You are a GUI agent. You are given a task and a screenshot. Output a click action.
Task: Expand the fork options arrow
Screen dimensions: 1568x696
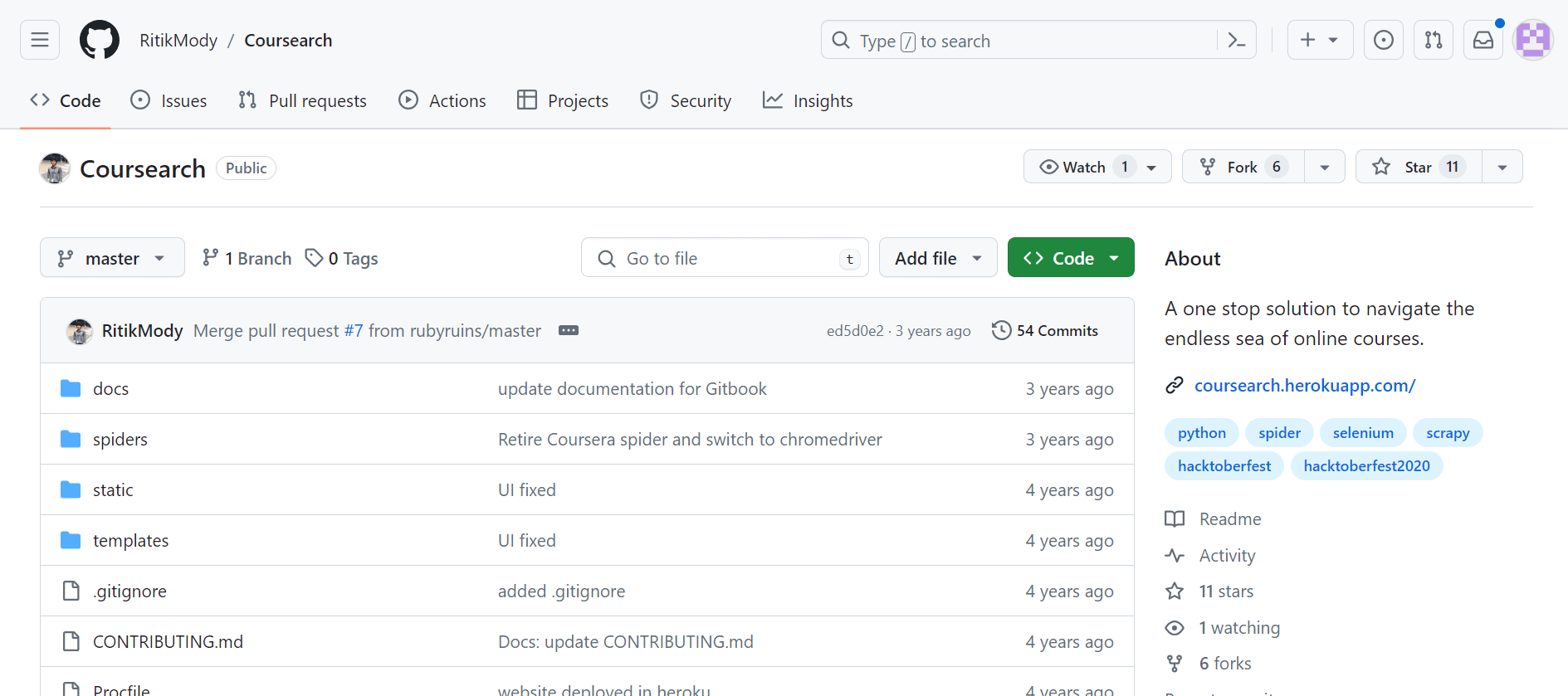click(x=1325, y=167)
